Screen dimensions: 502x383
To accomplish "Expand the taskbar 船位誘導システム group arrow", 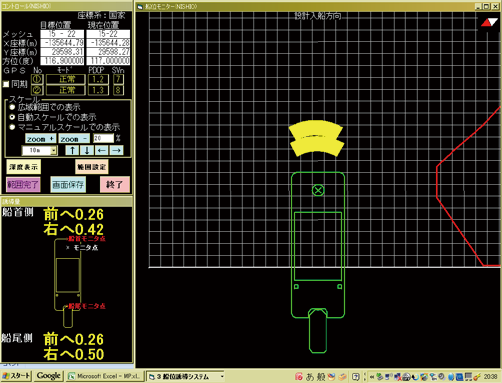I will tap(222, 376).
